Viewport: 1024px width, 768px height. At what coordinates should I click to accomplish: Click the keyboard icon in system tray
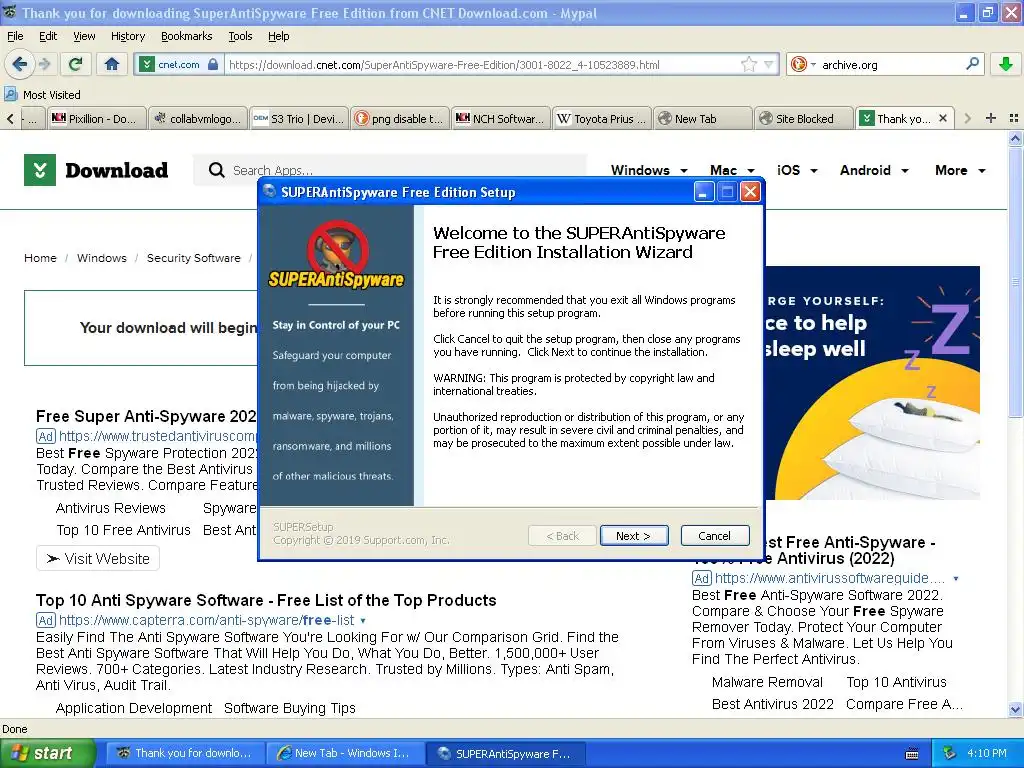tap(912, 754)
